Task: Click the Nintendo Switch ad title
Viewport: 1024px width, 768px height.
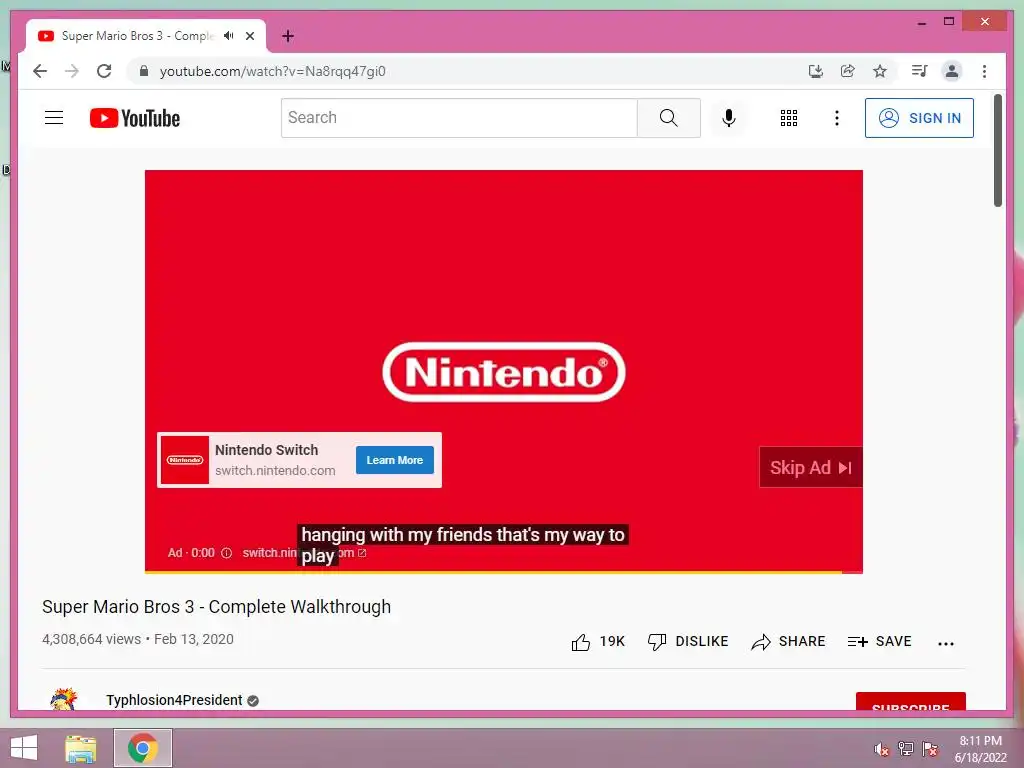Action: tap(266, 450)
